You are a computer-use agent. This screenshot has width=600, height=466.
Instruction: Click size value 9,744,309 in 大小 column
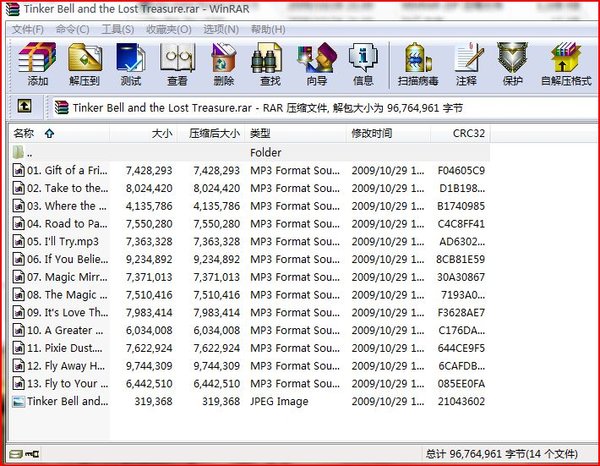(149, 366)
